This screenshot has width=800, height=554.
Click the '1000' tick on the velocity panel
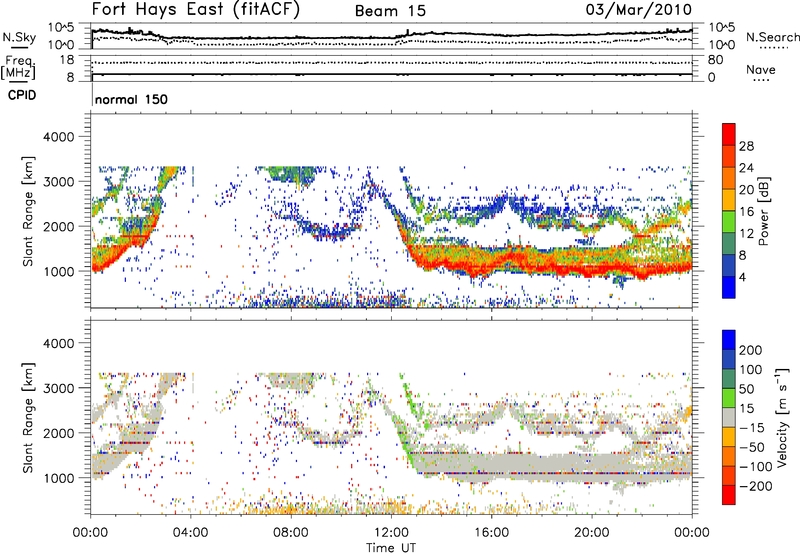[x=59, y=478]
